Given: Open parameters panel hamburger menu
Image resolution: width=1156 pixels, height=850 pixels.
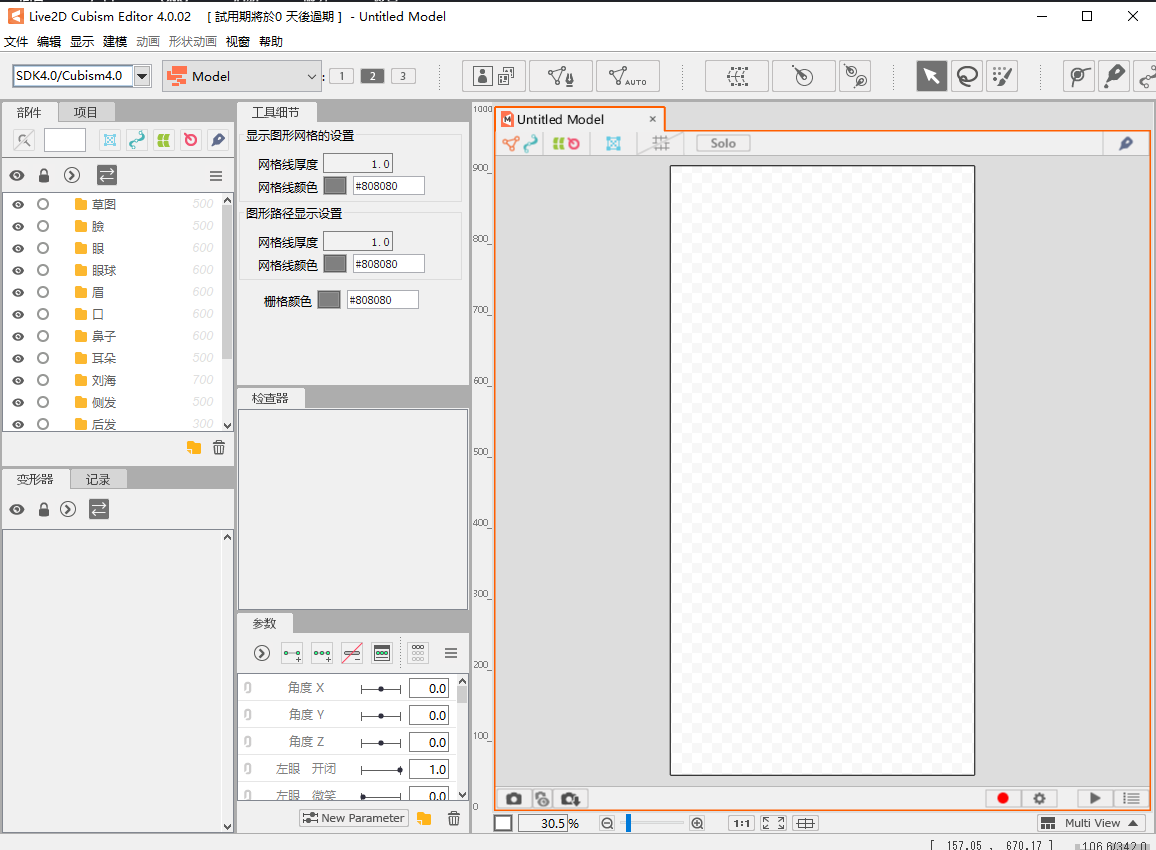Looking at the screenshot, I should tap(451, 653).
